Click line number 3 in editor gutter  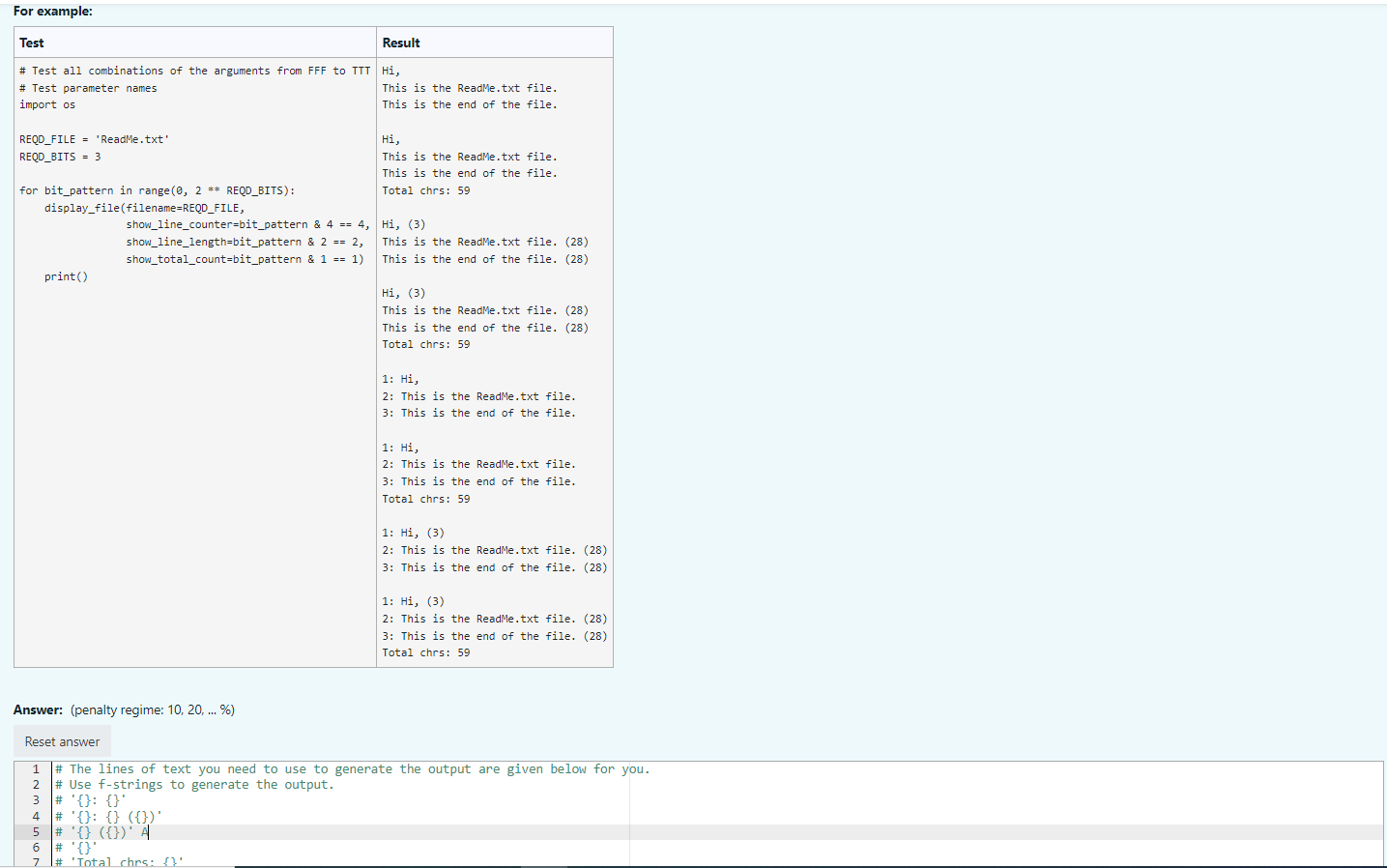35,799
